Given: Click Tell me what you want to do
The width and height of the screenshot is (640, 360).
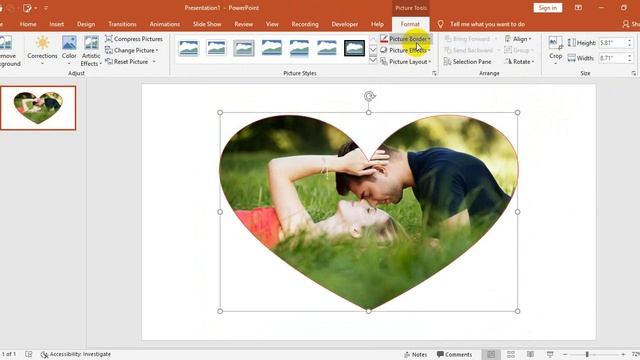Looking at the screenshot, I should click(487, 24).
